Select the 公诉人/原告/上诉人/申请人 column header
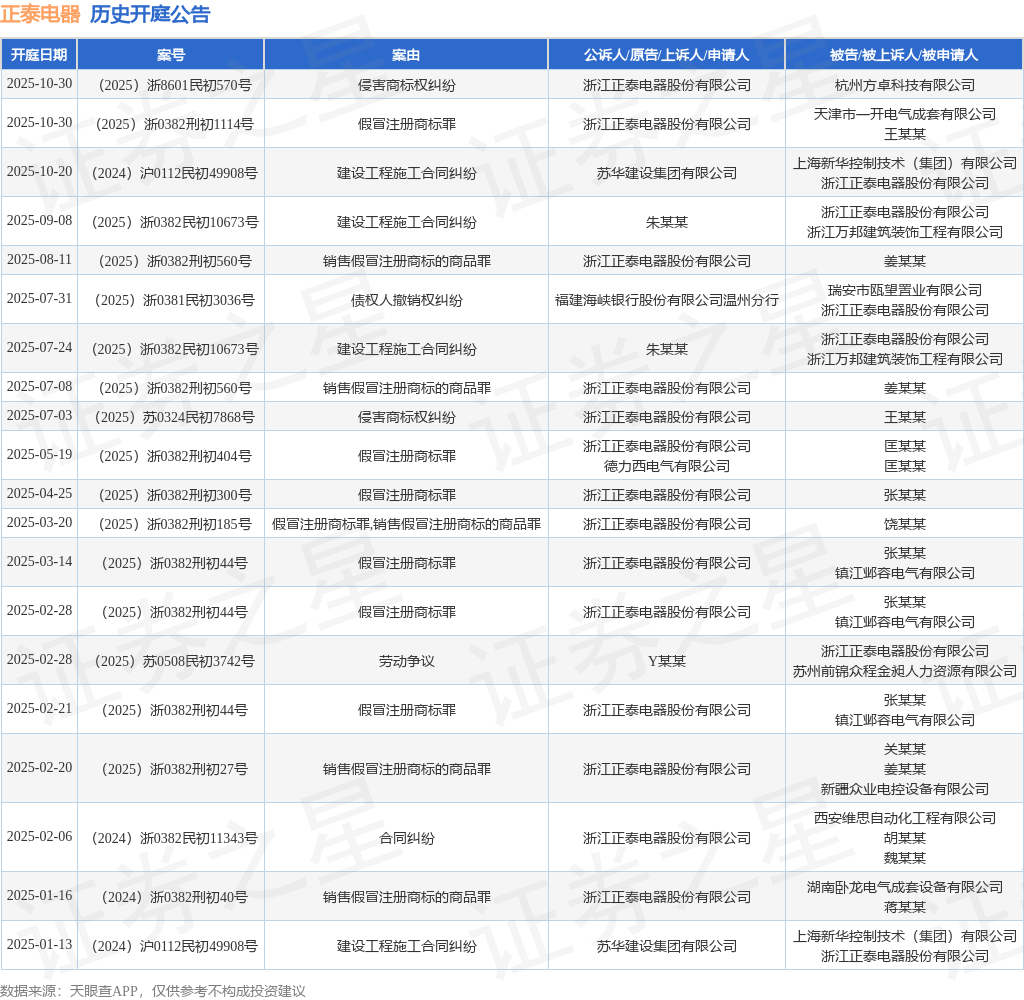1024x1000 pixels. point(666,55)
